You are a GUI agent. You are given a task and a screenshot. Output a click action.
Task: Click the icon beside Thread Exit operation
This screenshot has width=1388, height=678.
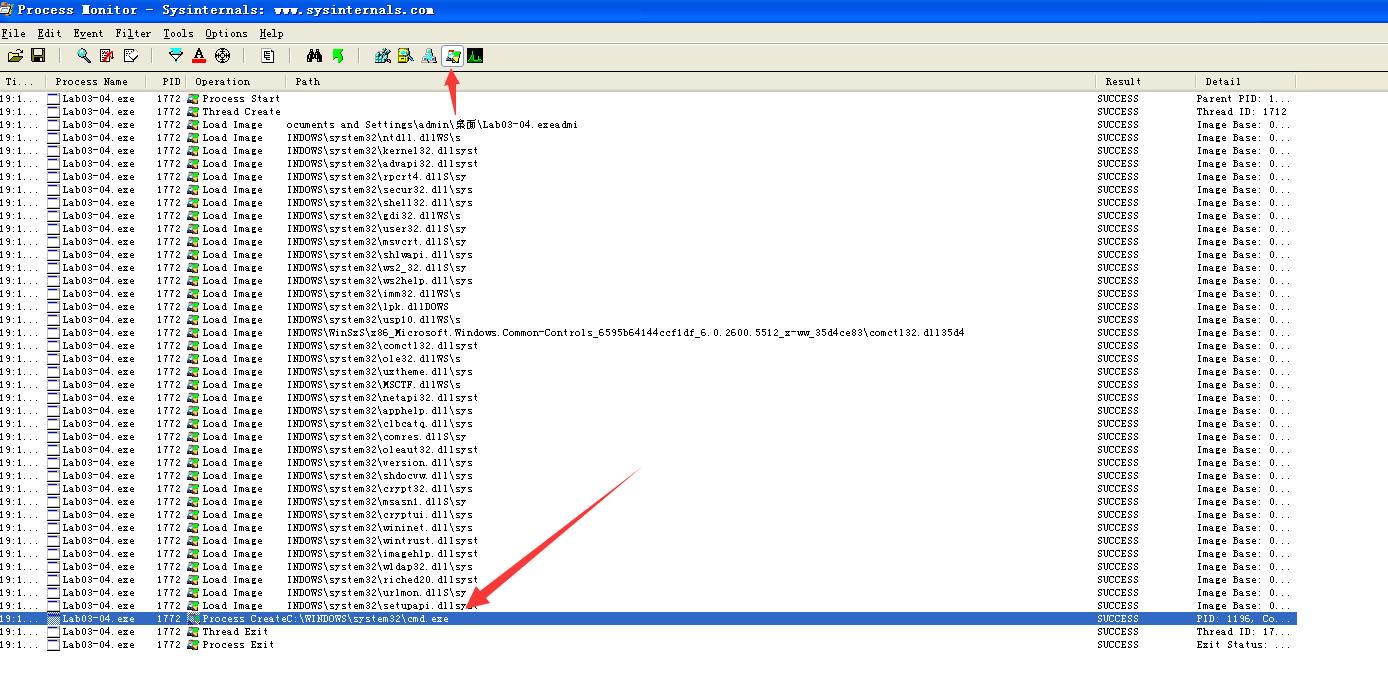click(193, 632)
